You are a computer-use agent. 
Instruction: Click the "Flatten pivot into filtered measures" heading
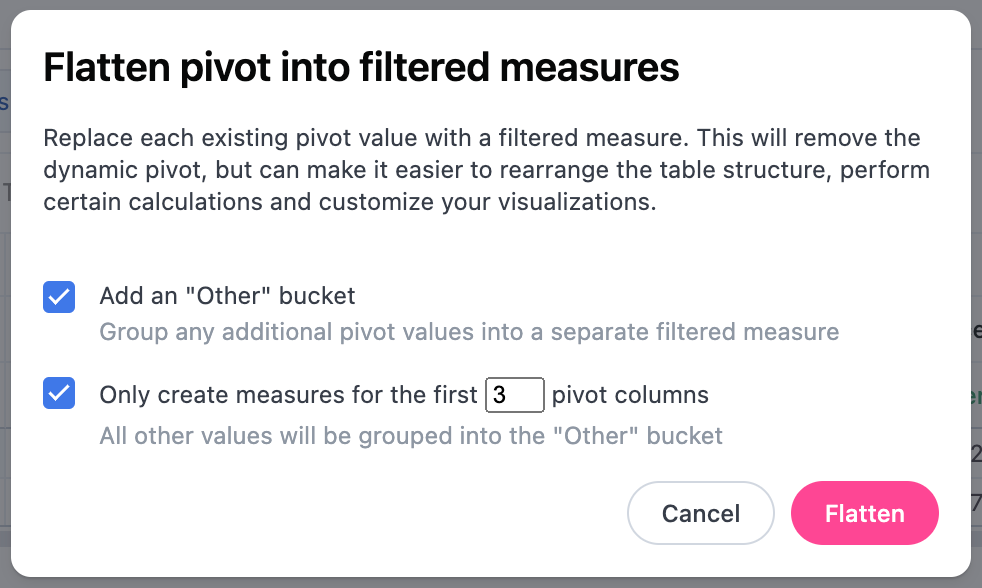pos(361,68)
